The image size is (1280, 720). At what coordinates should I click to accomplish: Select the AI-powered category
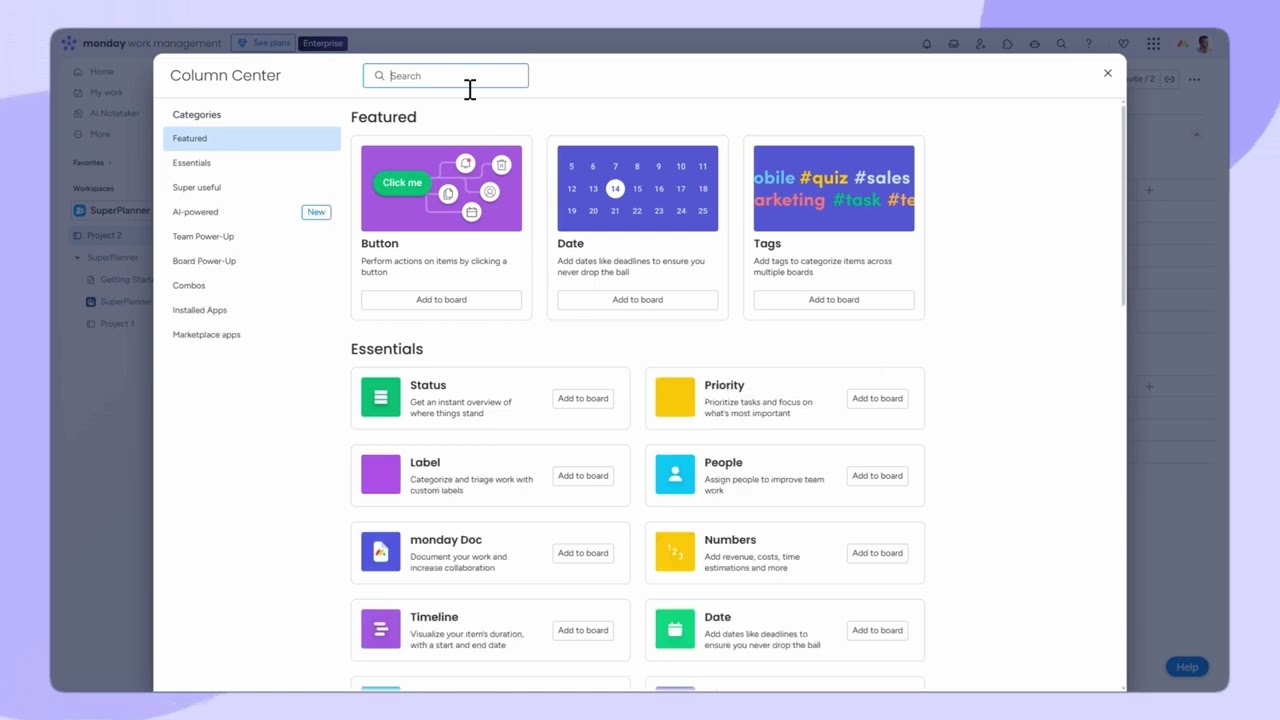(252, 212)
